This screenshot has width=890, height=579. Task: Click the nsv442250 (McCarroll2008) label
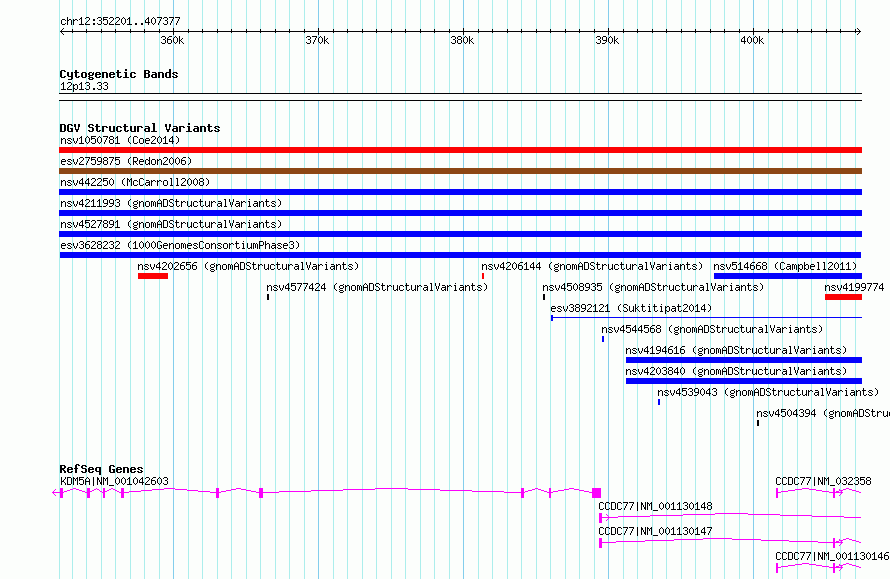coord(135,182)
